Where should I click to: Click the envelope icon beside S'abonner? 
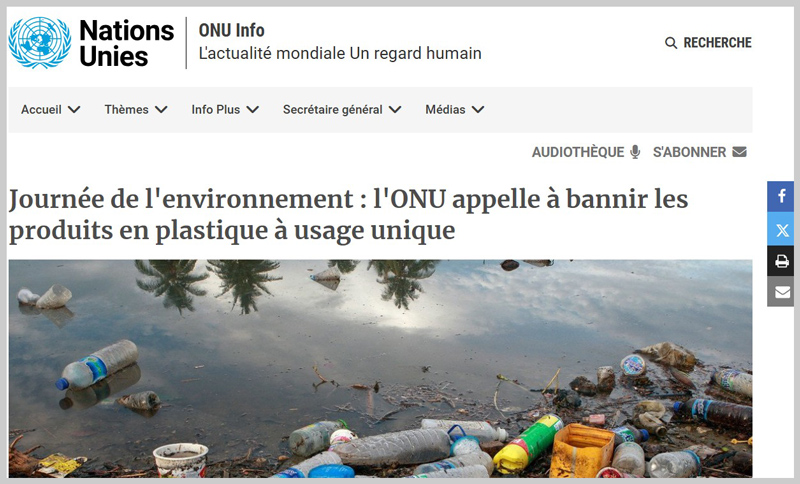pyautogui.click(x=739, y=151)
